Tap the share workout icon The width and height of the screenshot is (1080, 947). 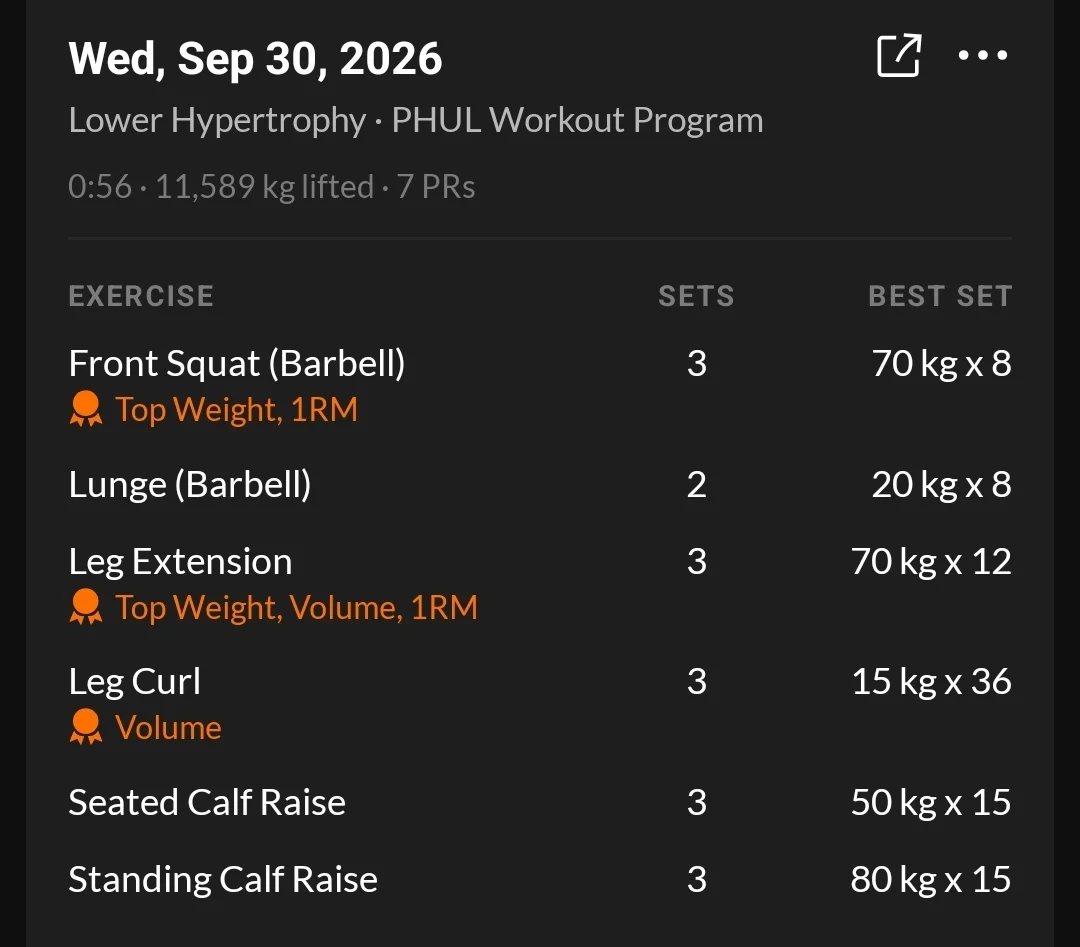899,55
